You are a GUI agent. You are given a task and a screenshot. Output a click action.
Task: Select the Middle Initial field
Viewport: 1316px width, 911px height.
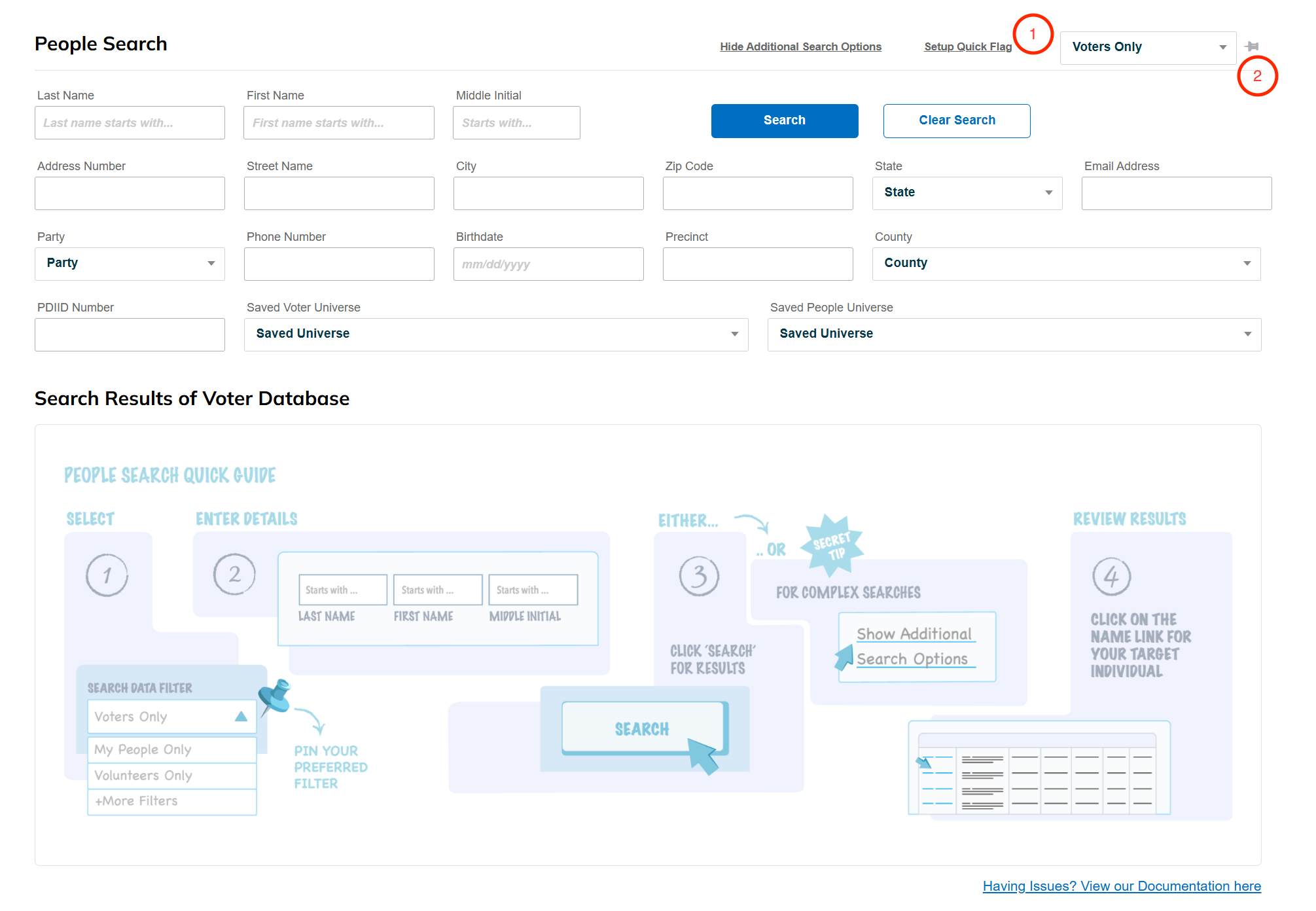click(516, 122)
